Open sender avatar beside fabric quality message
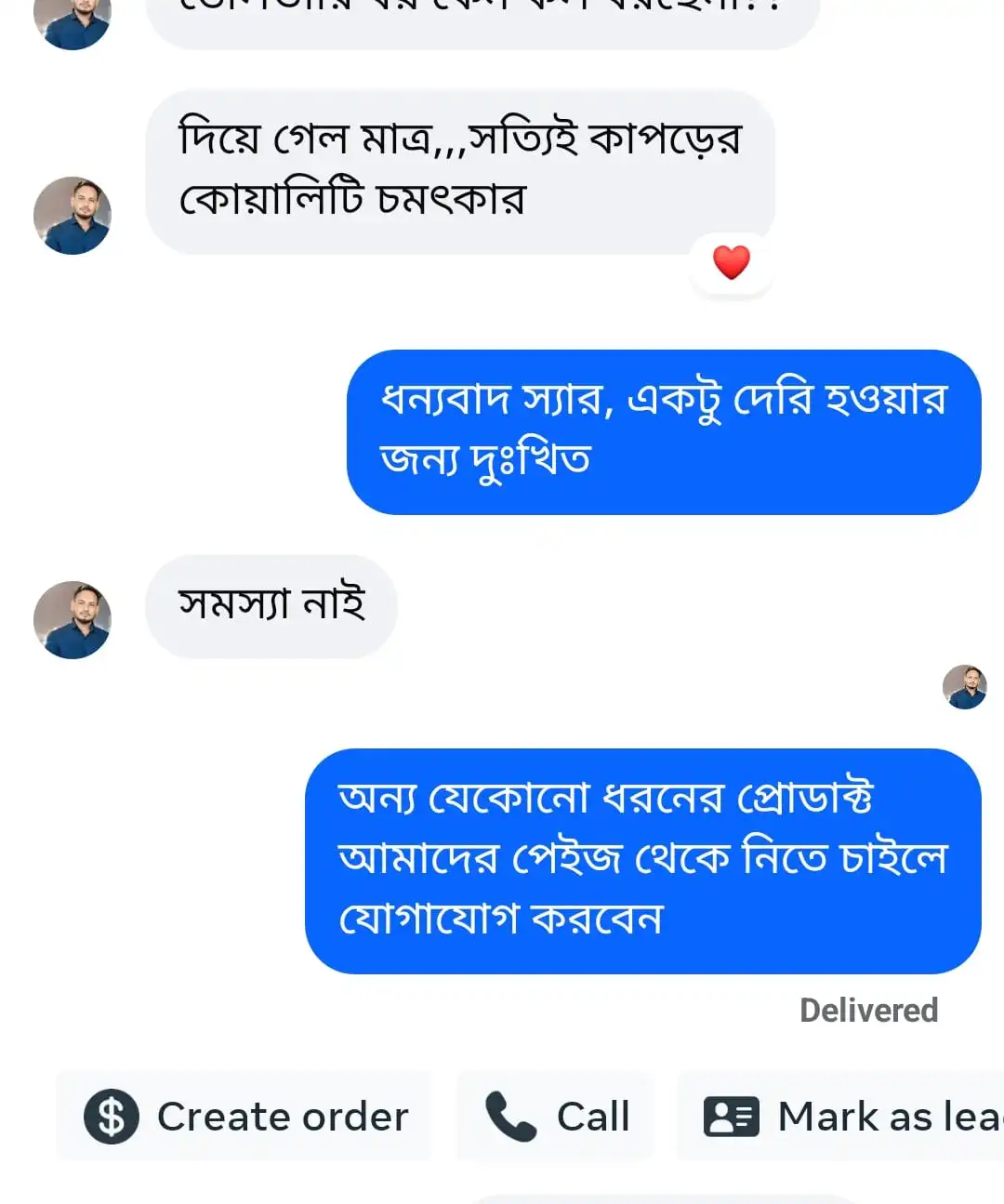The image size is (1004, 1204). (73, 216)
